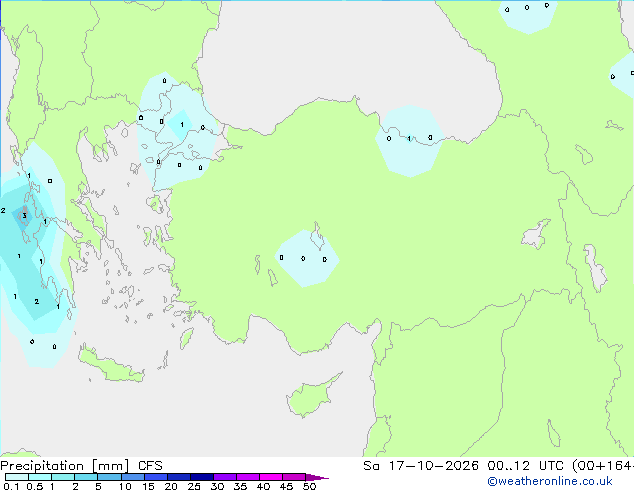The width and height of the screenshot is (634, 490).
Task: Click the 'CFS' model label
Action: coord(150,466)
